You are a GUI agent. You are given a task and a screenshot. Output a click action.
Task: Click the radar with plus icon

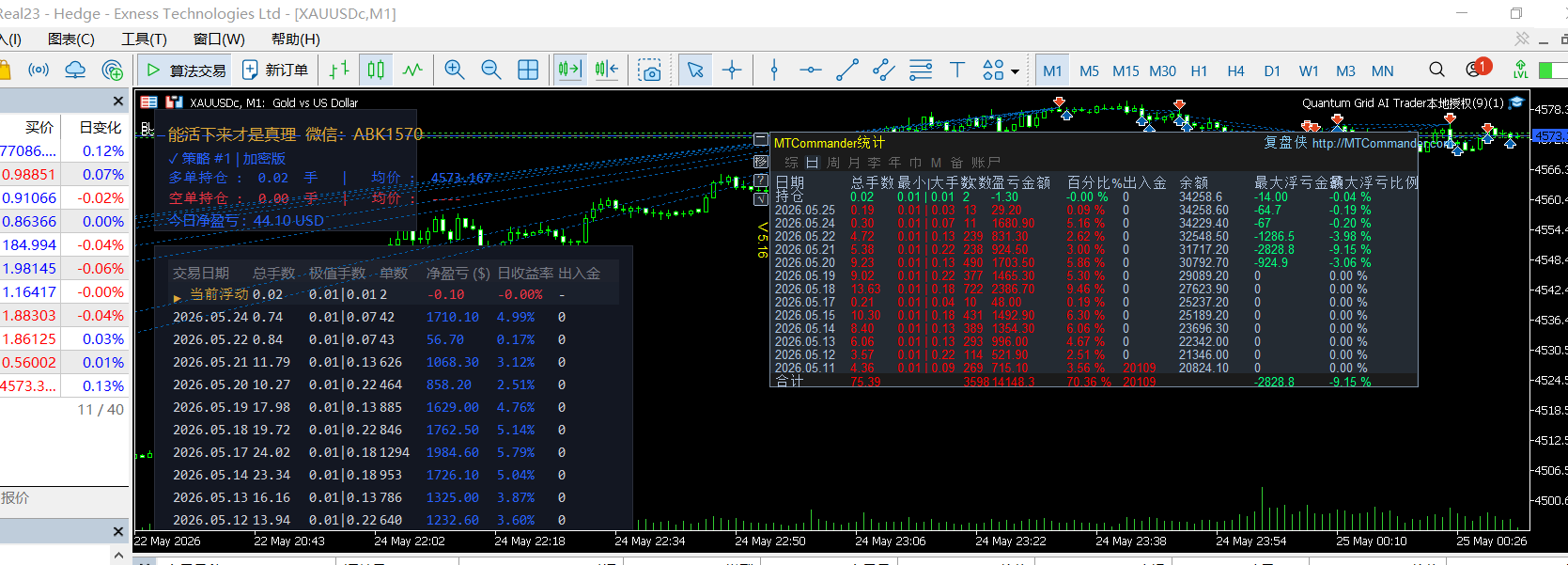tap(112, 70)
